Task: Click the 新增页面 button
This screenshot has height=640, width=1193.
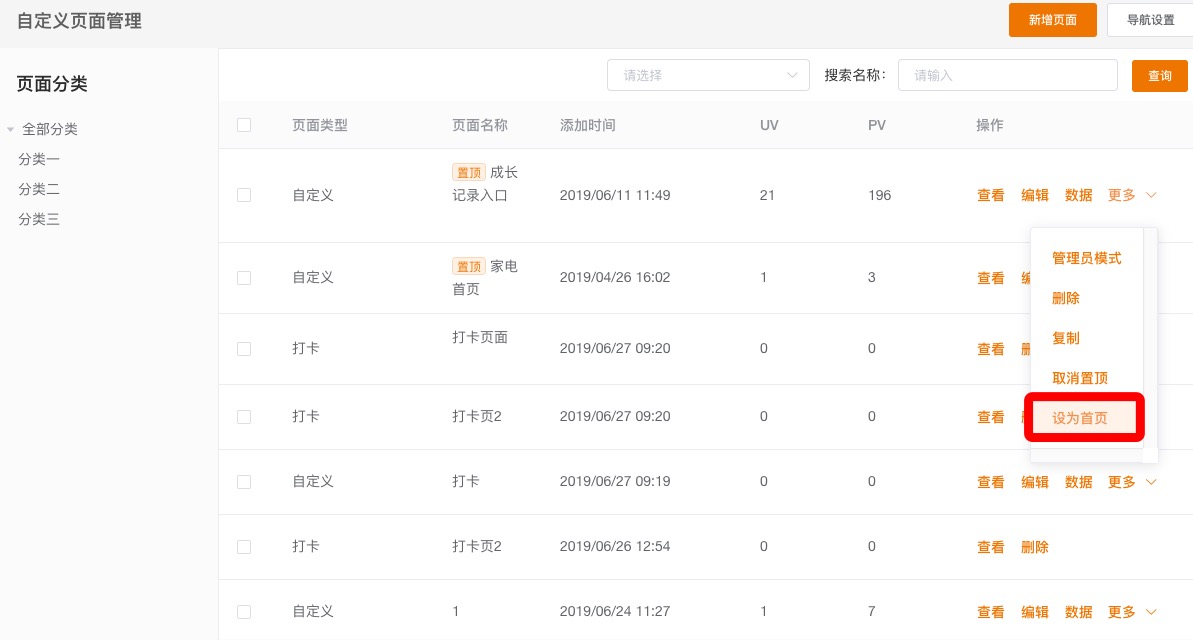Action: pos(1052,20)
